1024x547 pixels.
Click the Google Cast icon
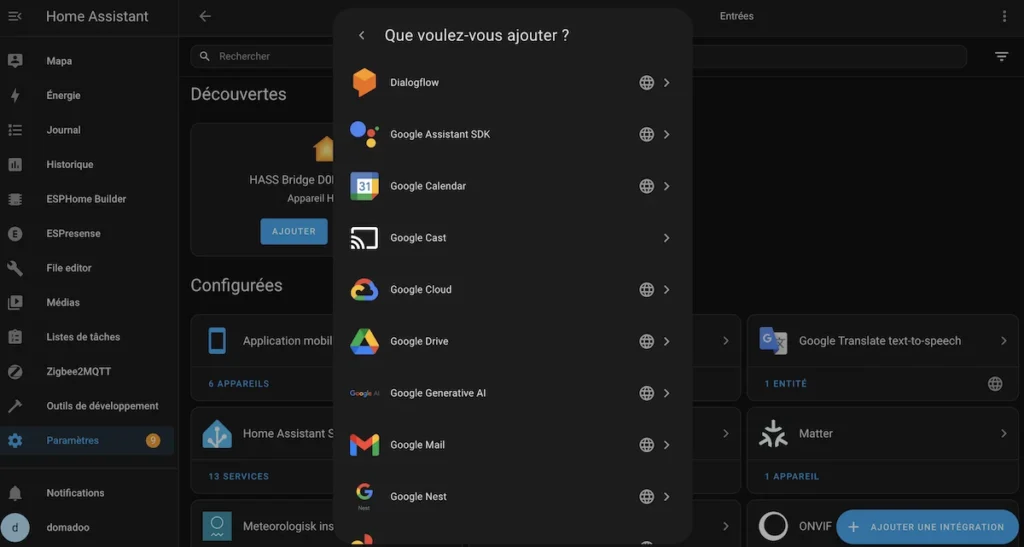(364, 238)
